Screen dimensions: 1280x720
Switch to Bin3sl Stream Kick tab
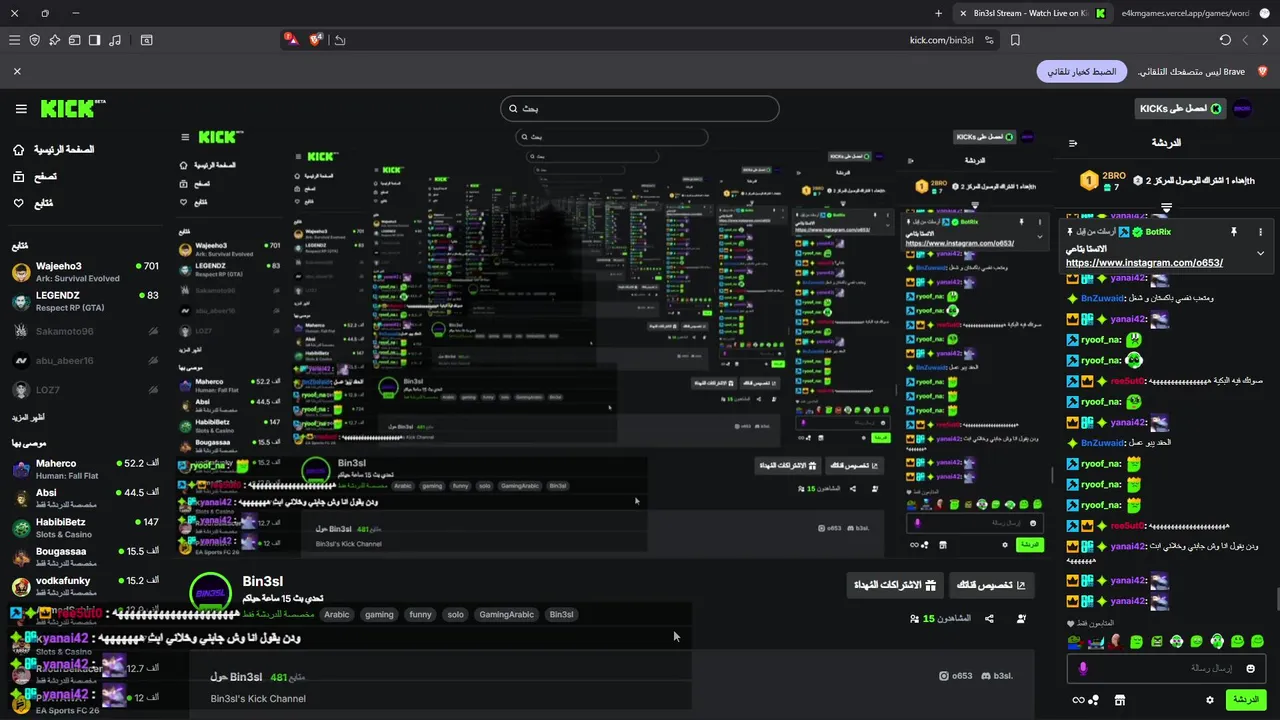pyautogui.click(x=1031, y=13)
